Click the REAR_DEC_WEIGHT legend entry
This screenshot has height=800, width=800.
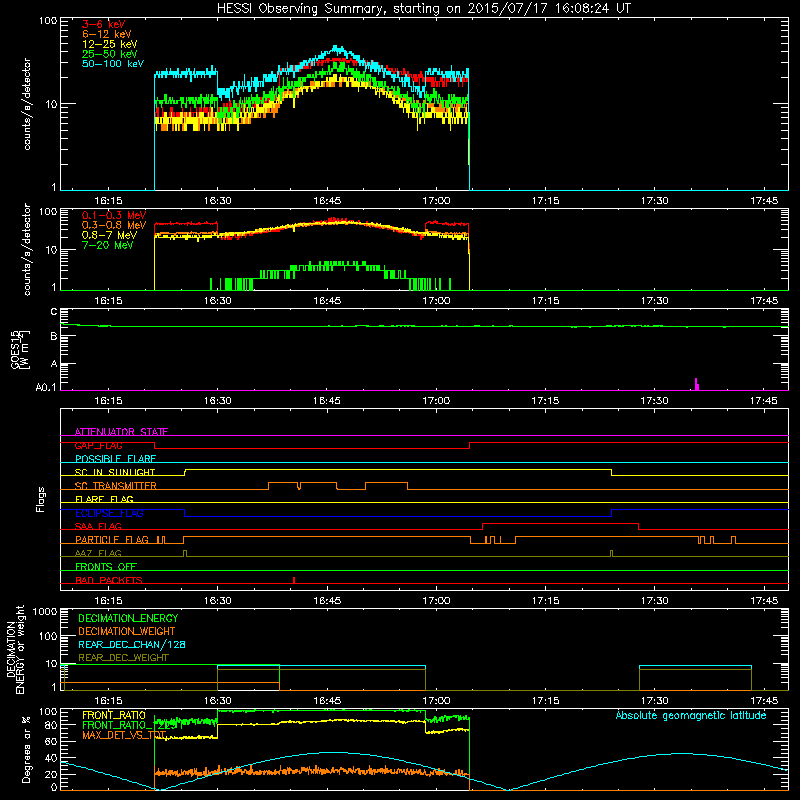tap(123, 658)
